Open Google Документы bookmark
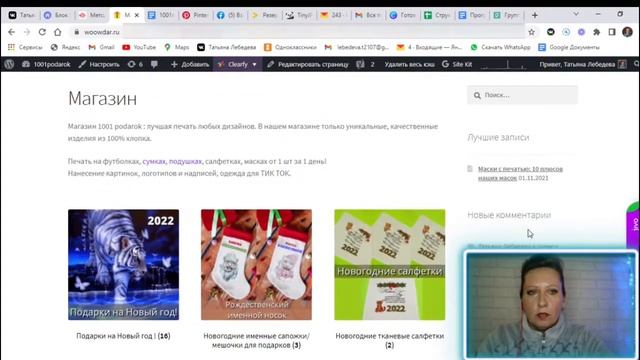The image size is (640, 360). click(569, 47)
